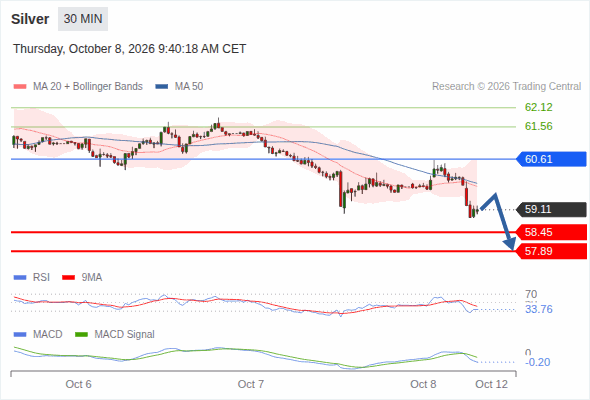Click the MA 50 blue legend swatch
Image resolution: width=590 pixels, height=400 pixels.
point(162,87)
